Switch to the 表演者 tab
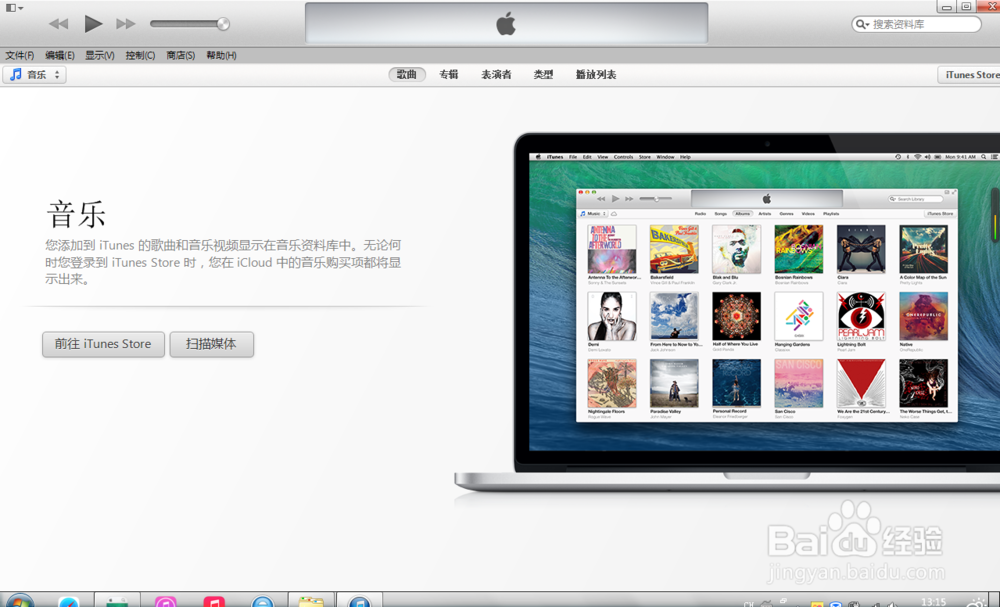 coord(496,75)
